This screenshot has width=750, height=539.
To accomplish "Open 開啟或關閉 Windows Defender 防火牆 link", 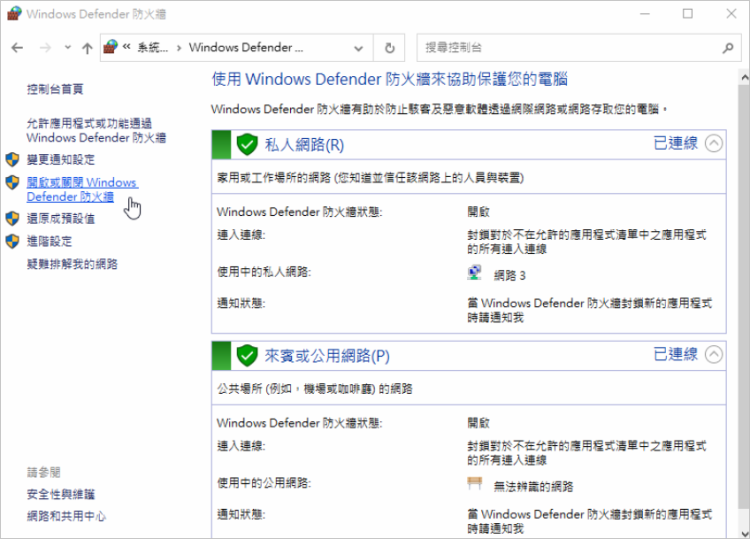I will click(82, 189).
